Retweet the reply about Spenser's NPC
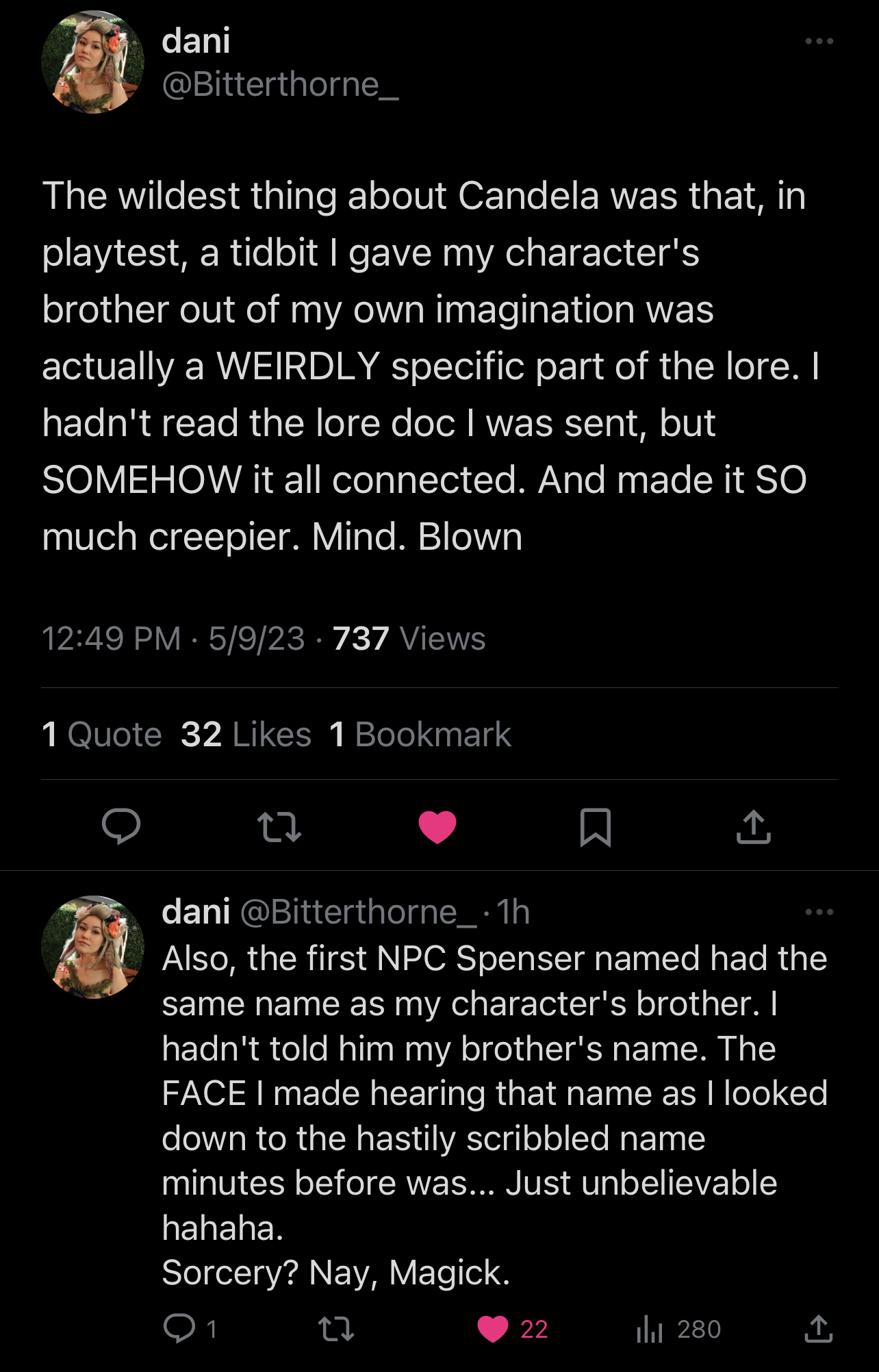Image resolution: width=879 pixels, height=1372 pixels. point(336,1329)
